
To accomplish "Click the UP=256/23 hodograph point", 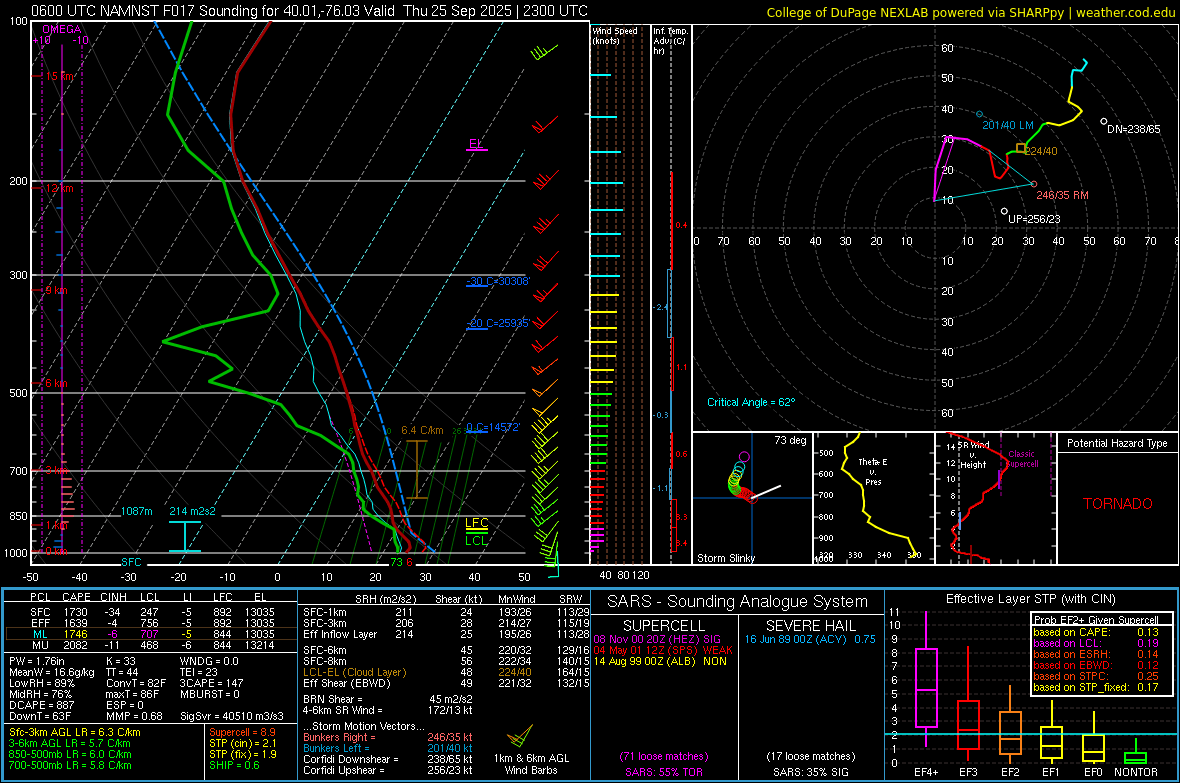I will pyautogui.click(x=1004, y=212).
